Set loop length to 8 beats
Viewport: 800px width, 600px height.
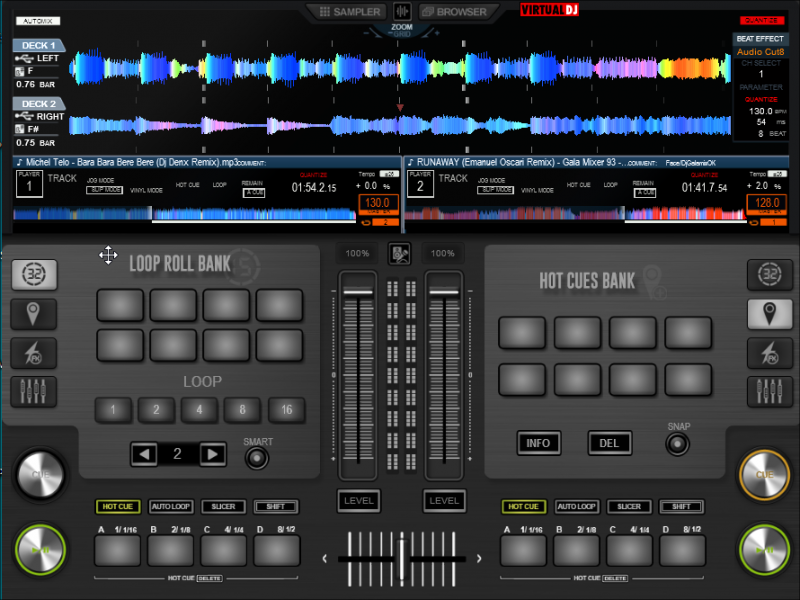point(242,410)
